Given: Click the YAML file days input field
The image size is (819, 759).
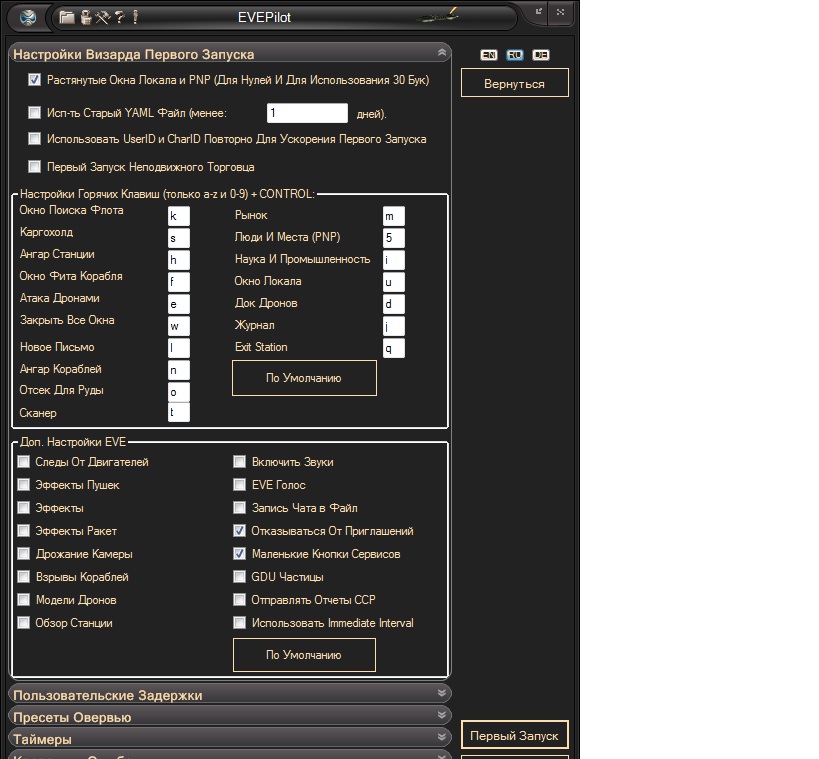Looking at the screenshot, I should click(307, 113).
